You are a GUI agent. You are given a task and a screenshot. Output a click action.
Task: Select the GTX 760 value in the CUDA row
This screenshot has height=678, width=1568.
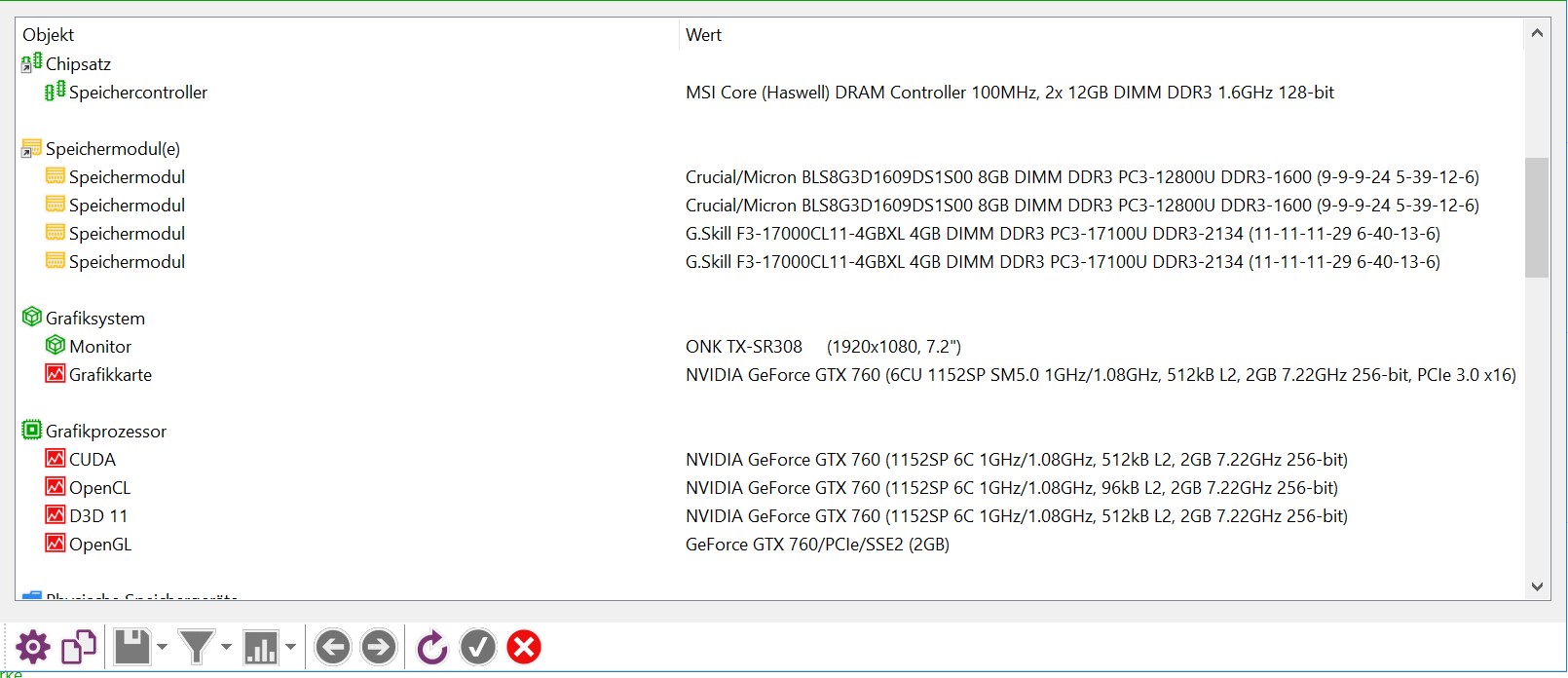(x=1016, y=460)
